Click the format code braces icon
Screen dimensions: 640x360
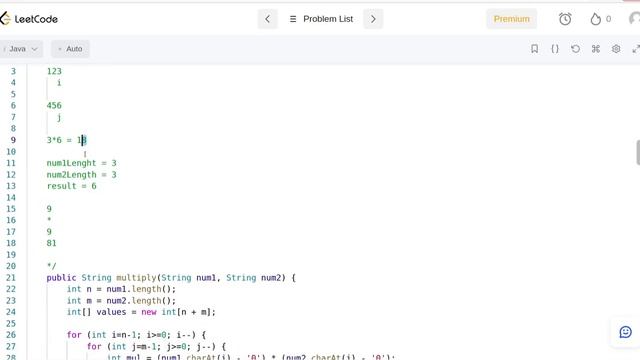pos(555,49)
